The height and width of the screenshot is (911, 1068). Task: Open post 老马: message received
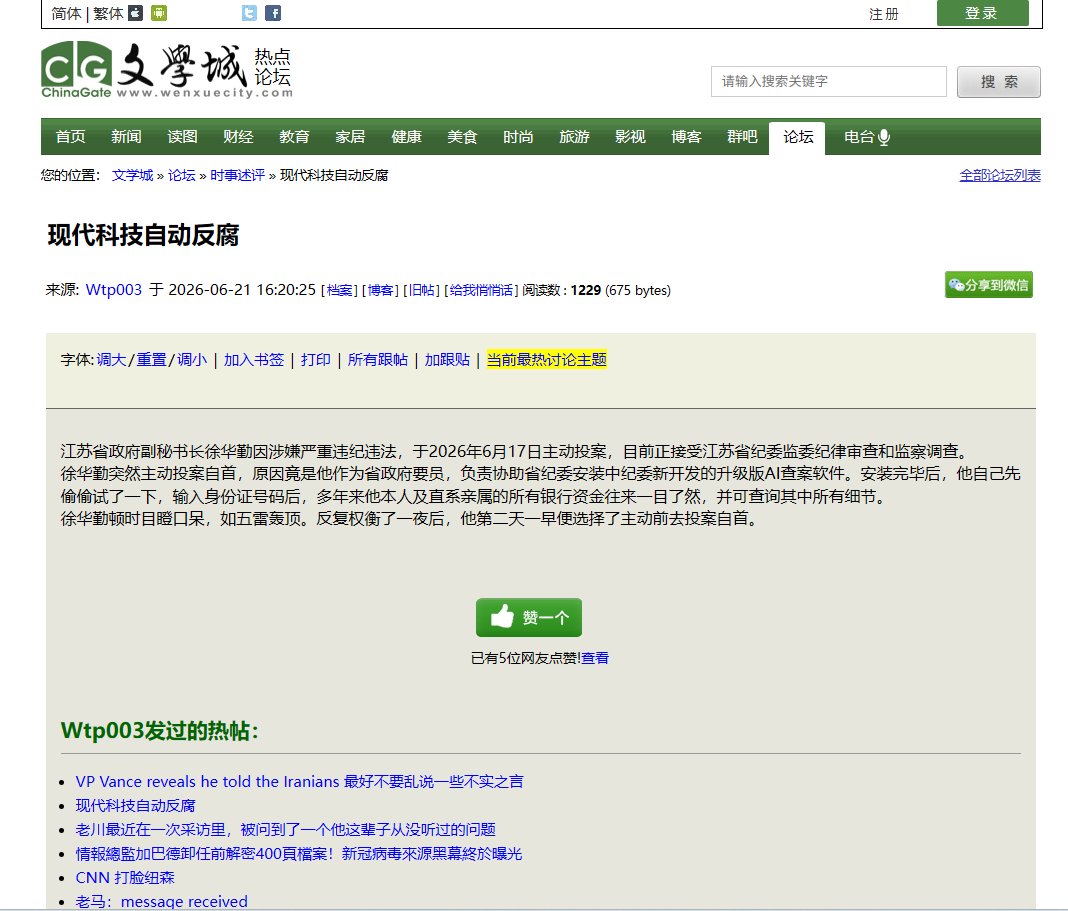(161, 901)
